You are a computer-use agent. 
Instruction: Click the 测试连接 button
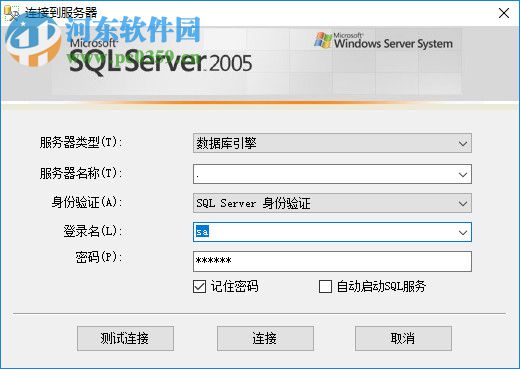click(125, 338)
